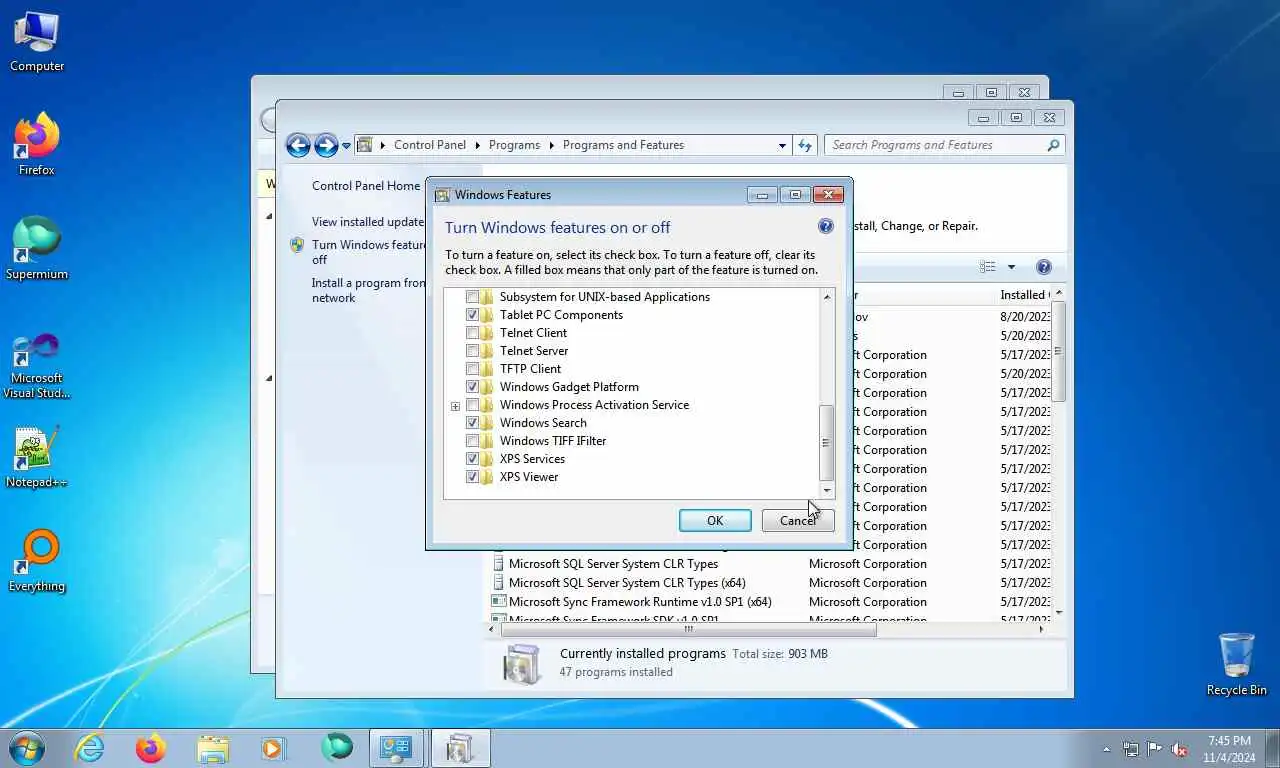
Task: Open Internet Explorer from the taskbar
Action: coord(90,748)
